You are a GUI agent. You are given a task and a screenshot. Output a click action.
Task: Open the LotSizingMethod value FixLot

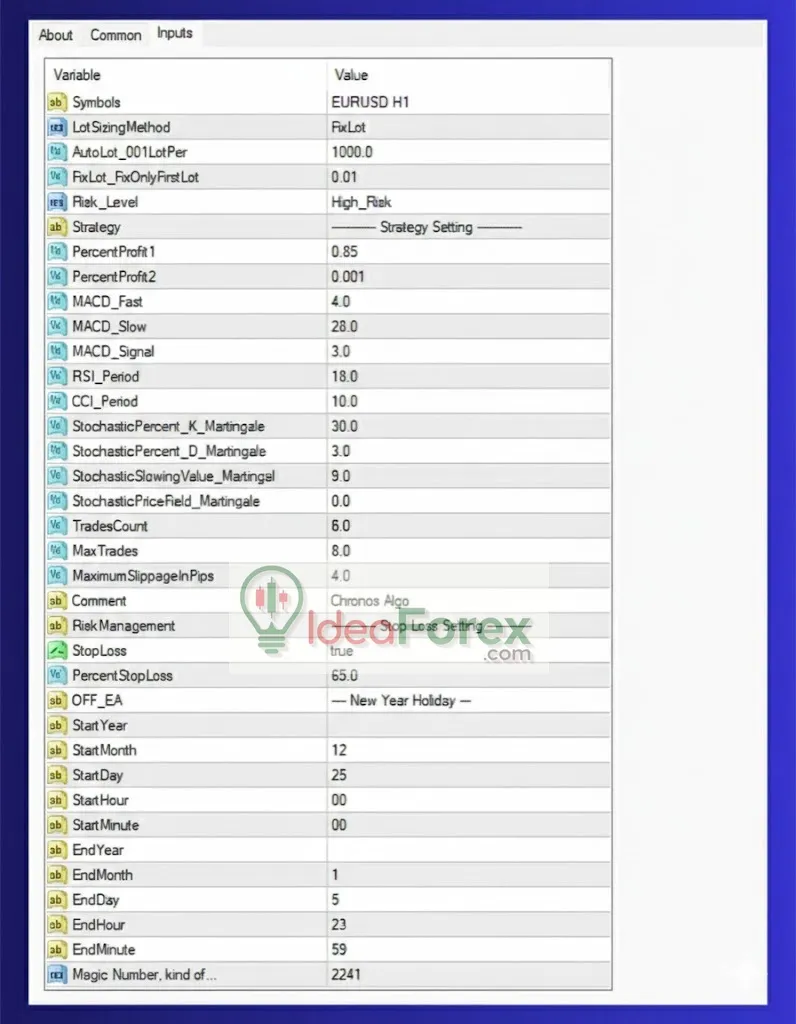[x=349, y=127]
